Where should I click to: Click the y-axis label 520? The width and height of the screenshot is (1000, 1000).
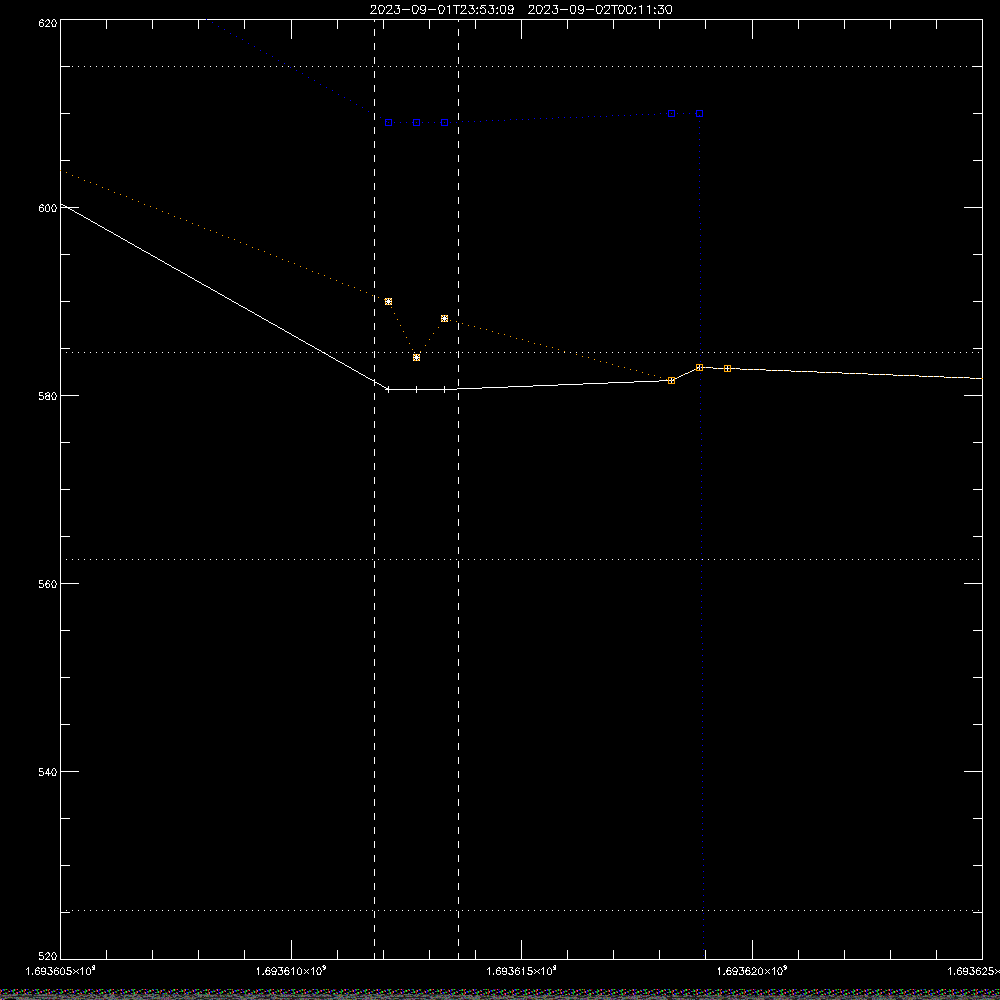pos(48,956)
